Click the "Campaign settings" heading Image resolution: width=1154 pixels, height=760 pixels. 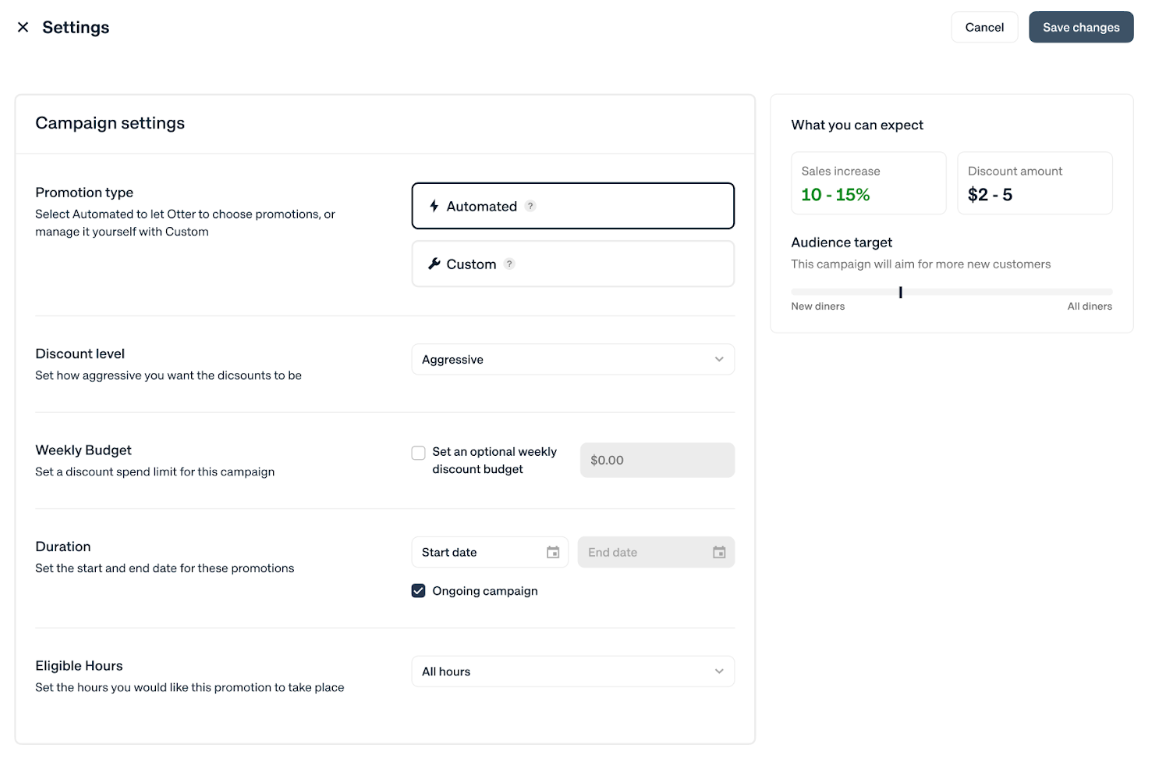[110, 123]
